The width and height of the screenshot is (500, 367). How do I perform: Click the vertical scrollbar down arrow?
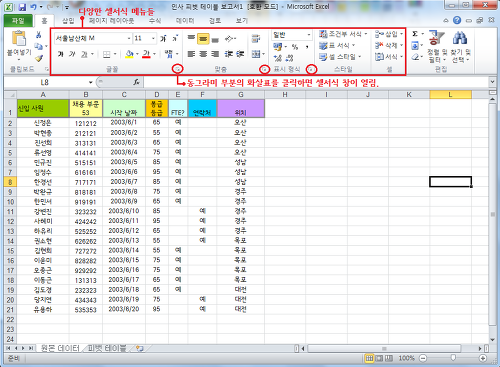[493, 340]
